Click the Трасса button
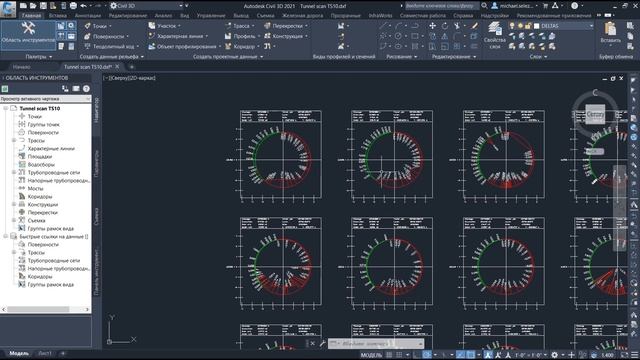 click(240, 26)
